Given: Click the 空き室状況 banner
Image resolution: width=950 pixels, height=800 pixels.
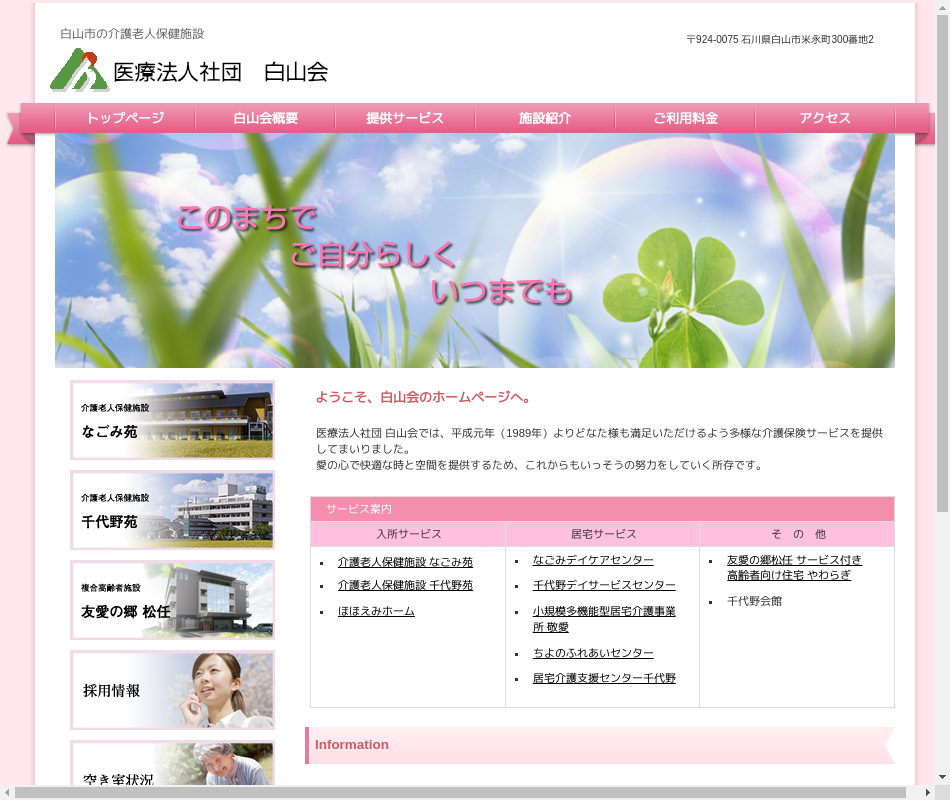Looking at the screenshot, I should point(172,765).
